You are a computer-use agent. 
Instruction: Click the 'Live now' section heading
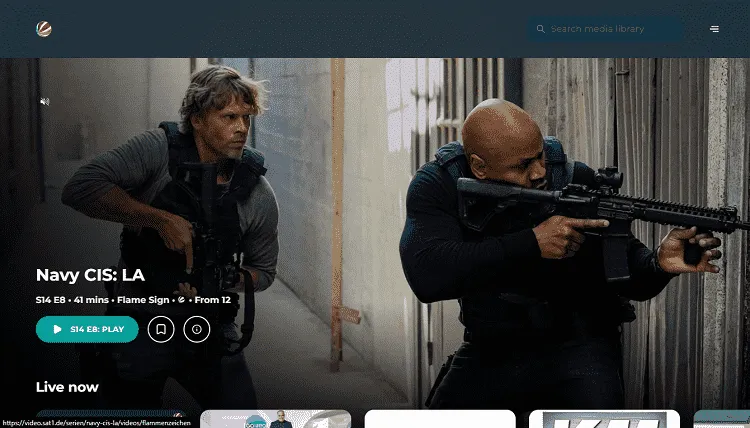tap(67, 387)
